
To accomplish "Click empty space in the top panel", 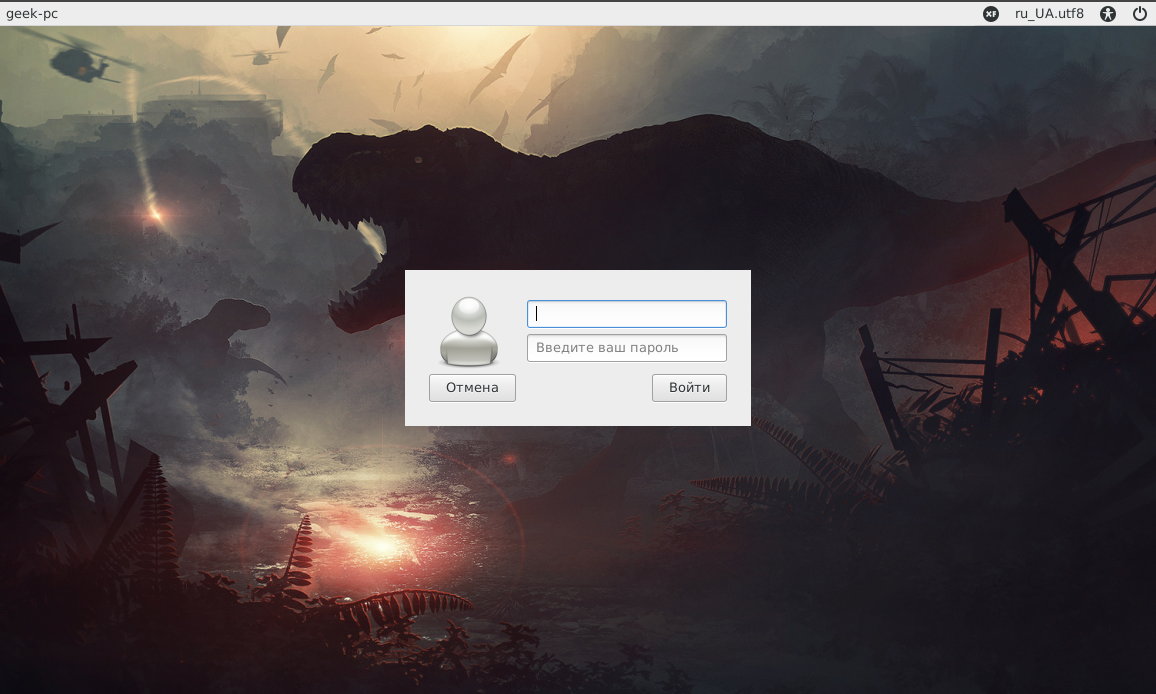I will (500, 14).
